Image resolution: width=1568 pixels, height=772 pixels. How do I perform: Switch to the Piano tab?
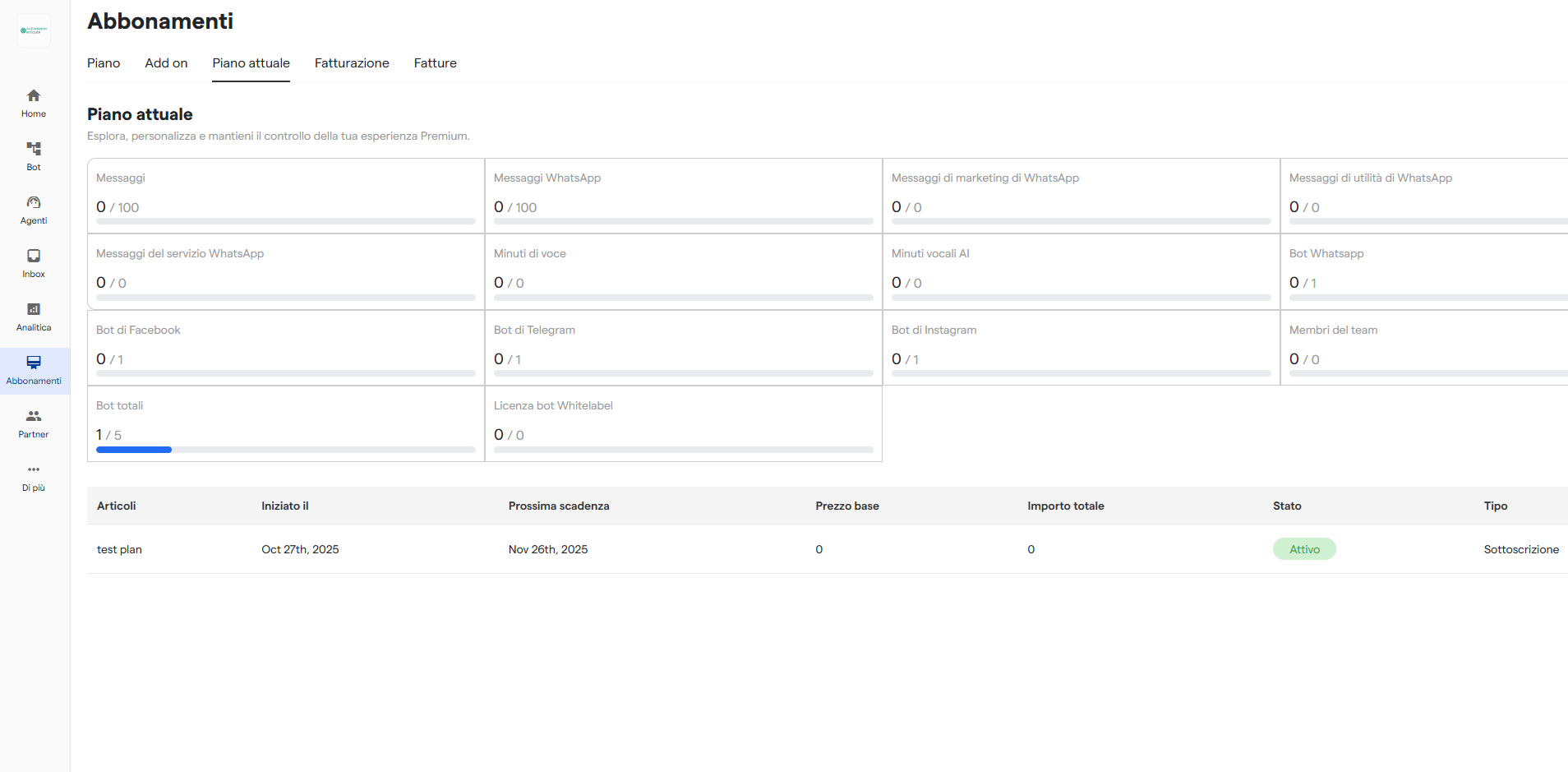pyautogui.click(x=104, y=63)
